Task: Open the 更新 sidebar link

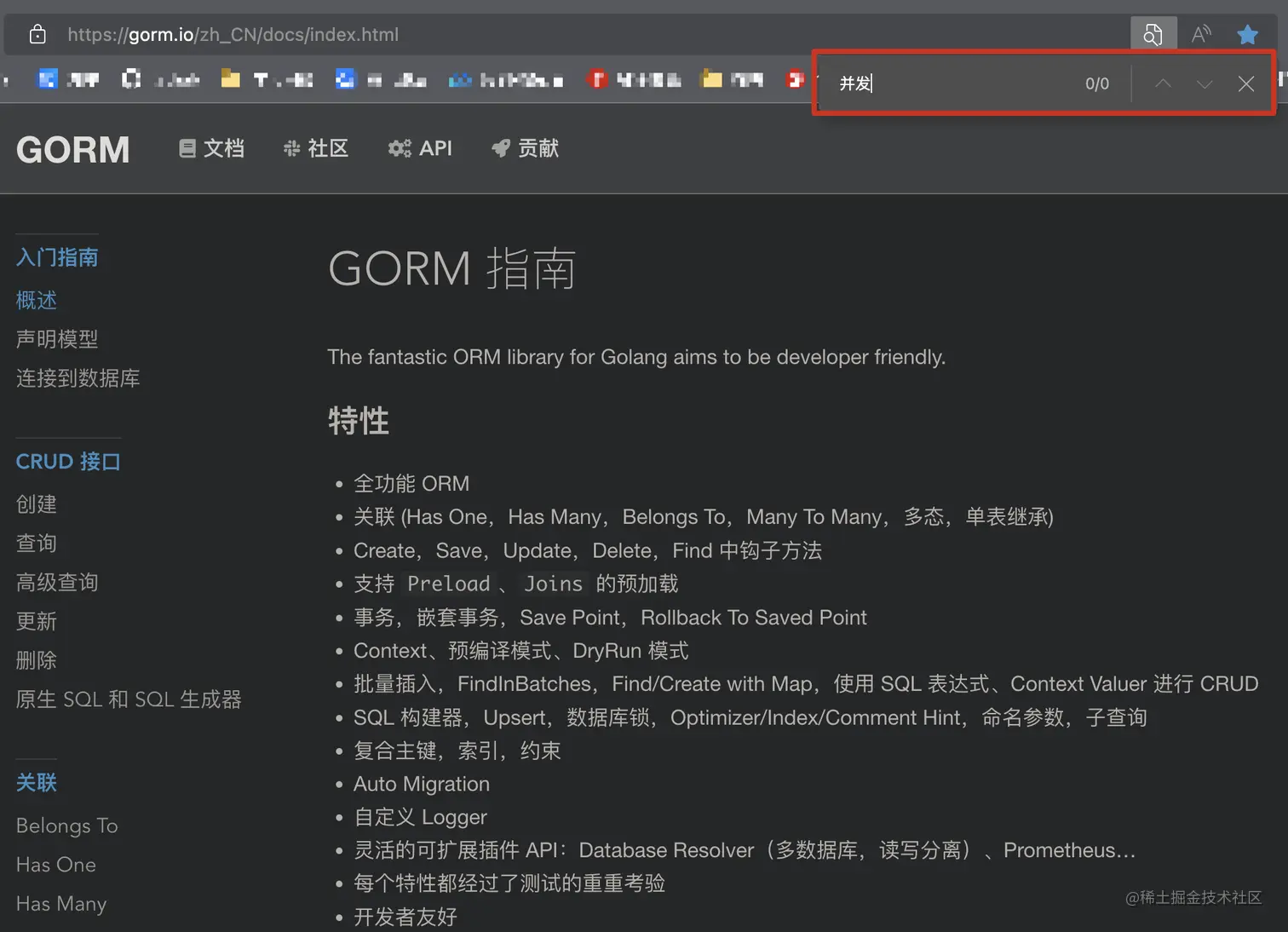Action: click(x=37, y=621)
